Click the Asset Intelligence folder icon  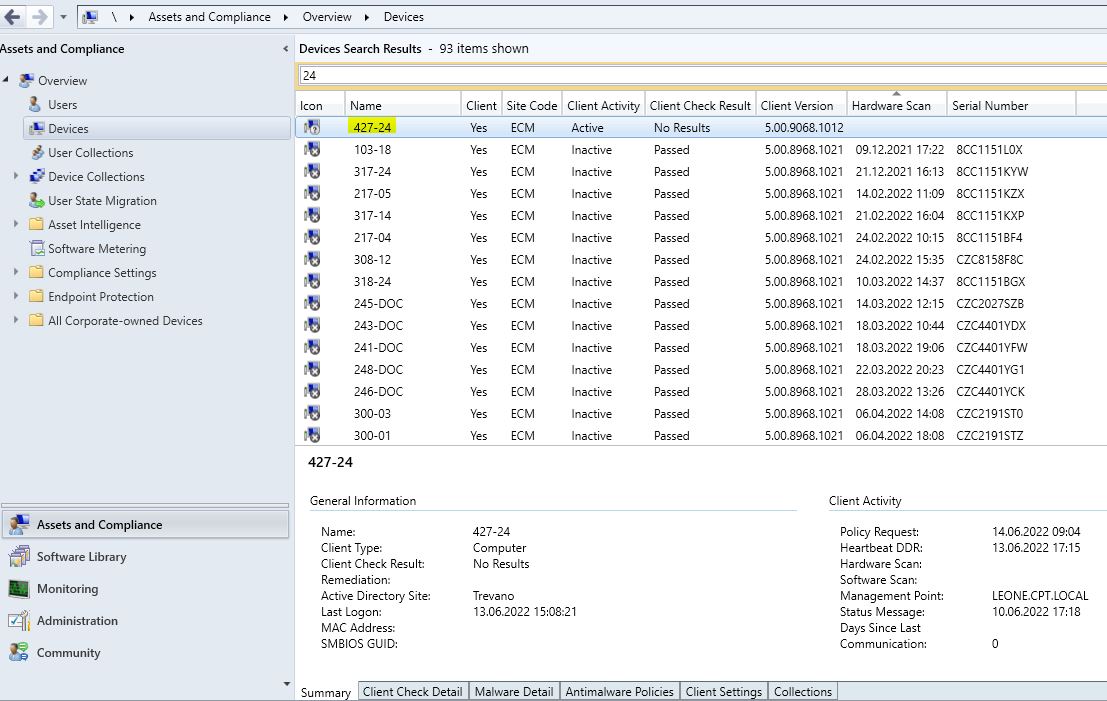coord(37,224)
